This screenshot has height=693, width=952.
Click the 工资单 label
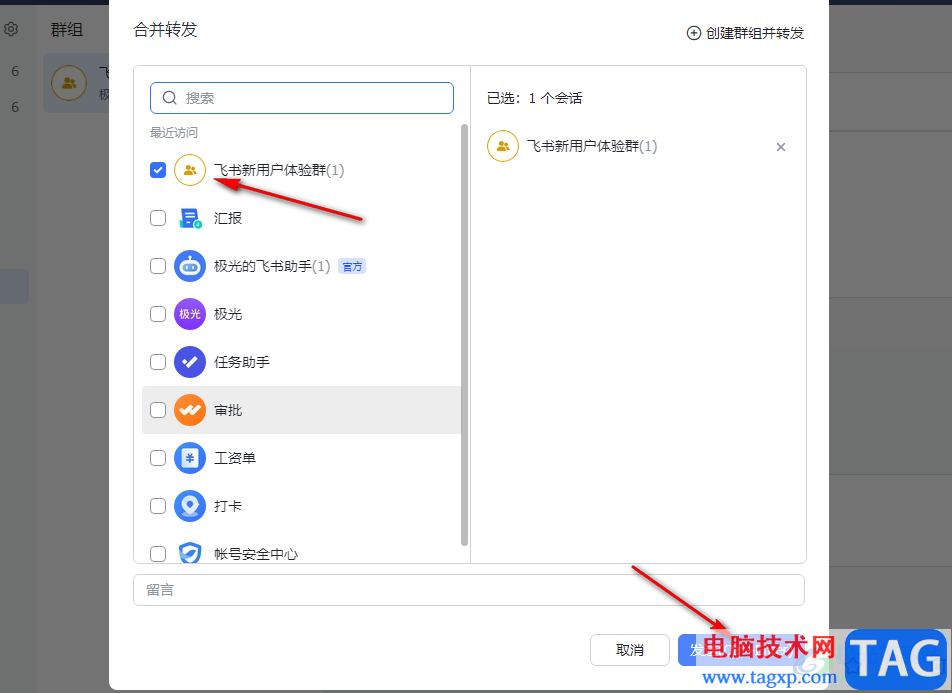[235, 458]
